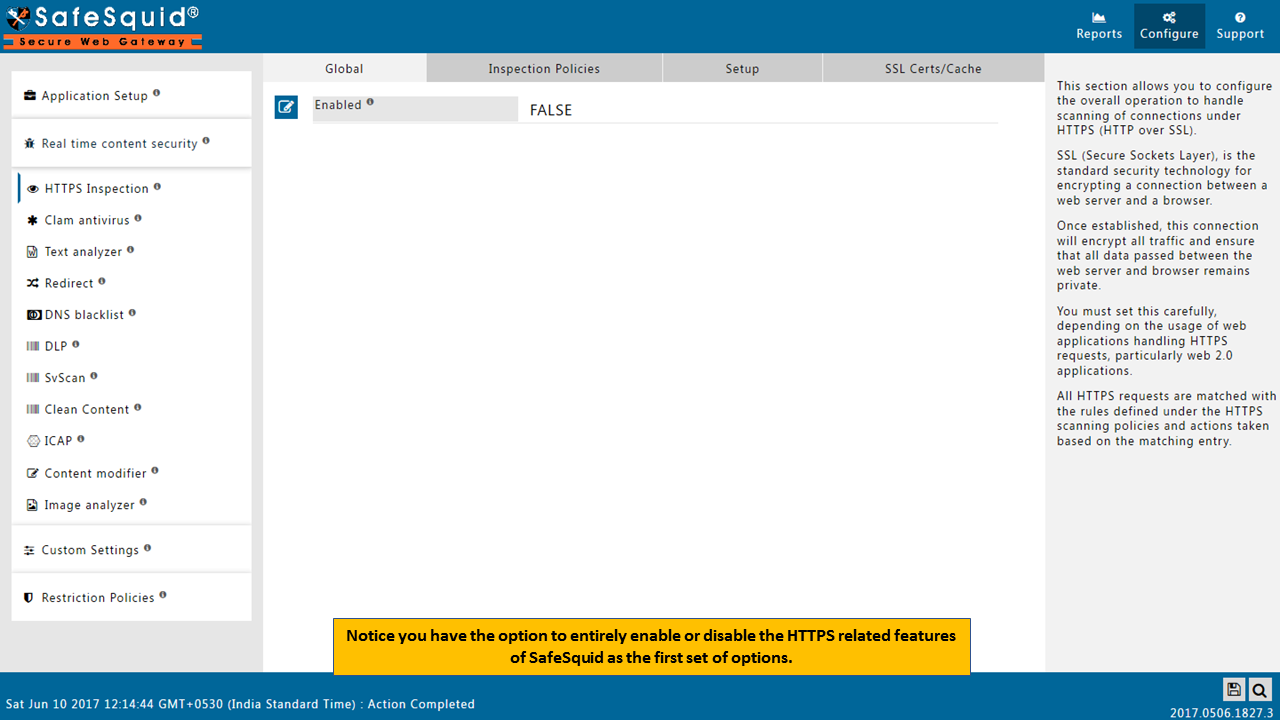Switch to the Inspection Policies tab

(544, 69)
